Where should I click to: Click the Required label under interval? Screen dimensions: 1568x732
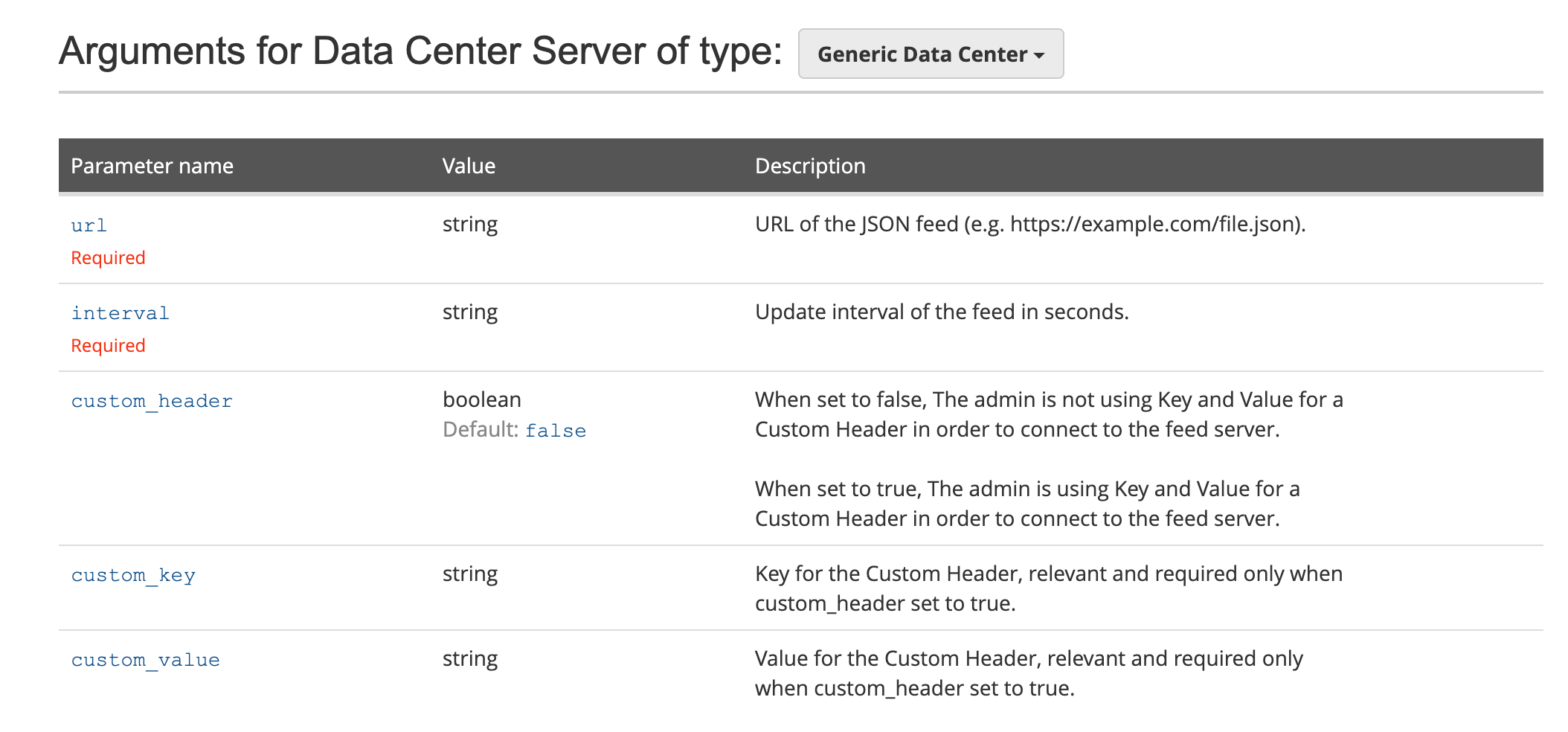click(108, 345)
